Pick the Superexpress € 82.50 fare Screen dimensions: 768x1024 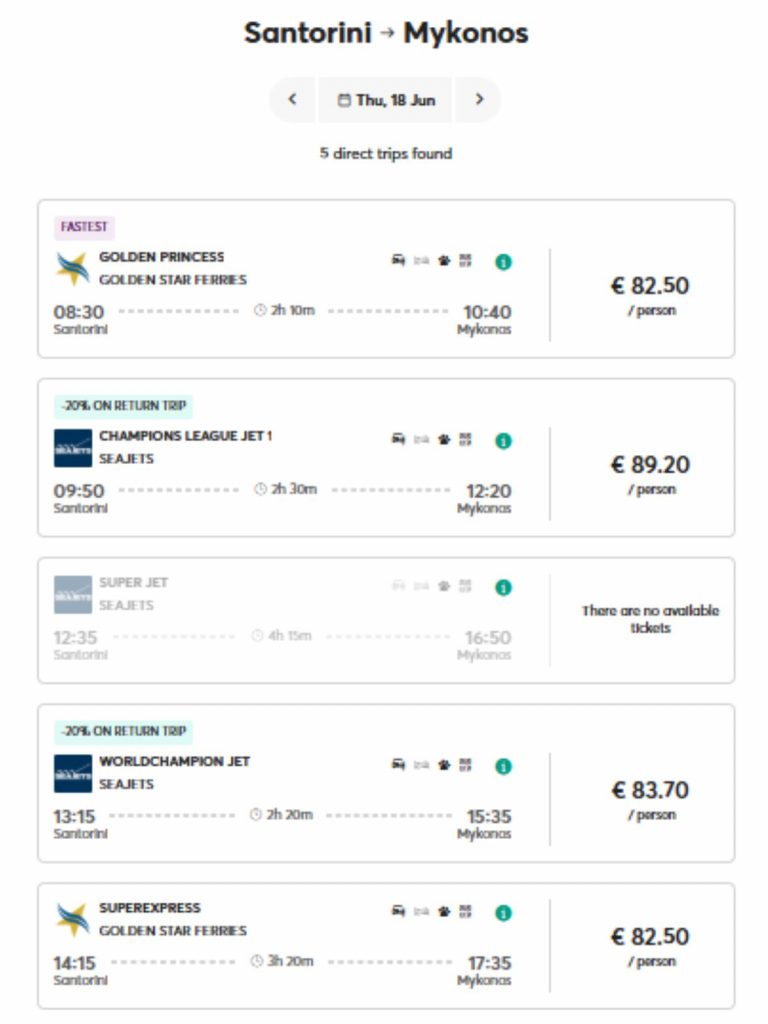[650, 937]
